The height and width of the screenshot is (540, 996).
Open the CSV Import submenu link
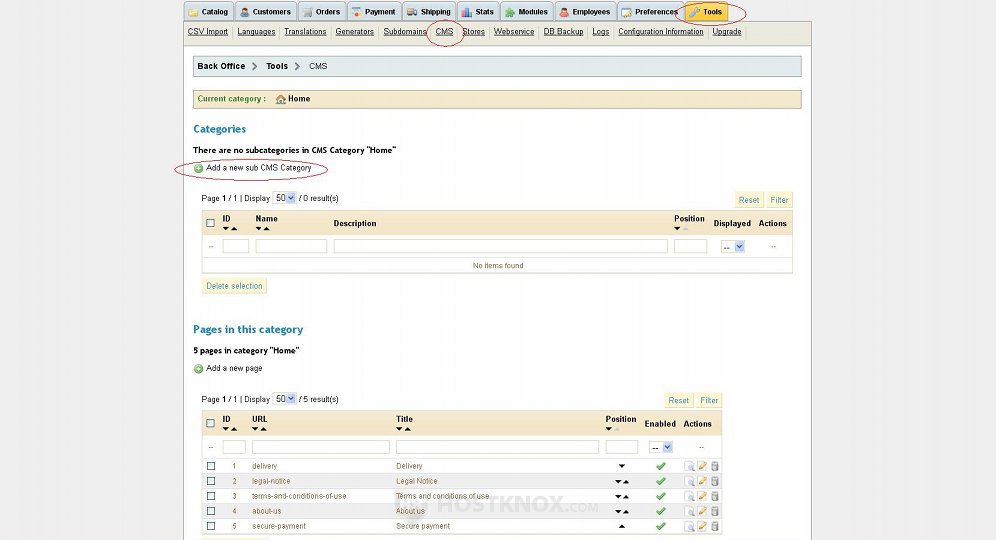[x=208, y=32]
